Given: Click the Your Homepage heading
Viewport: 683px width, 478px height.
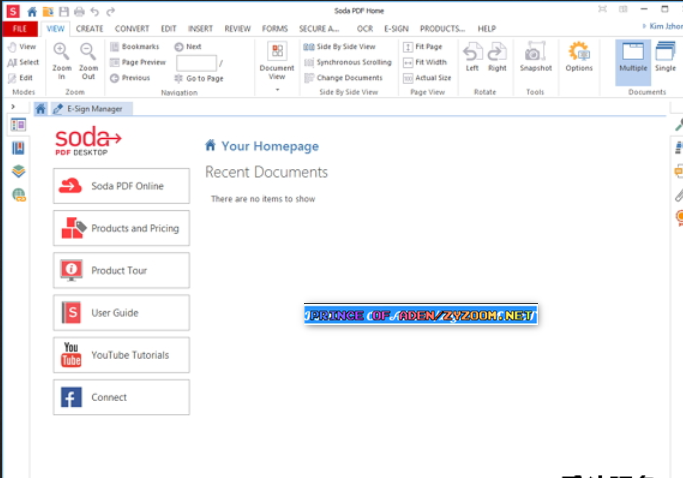Looking at the screenshot, I should click(x=270, y=146).
